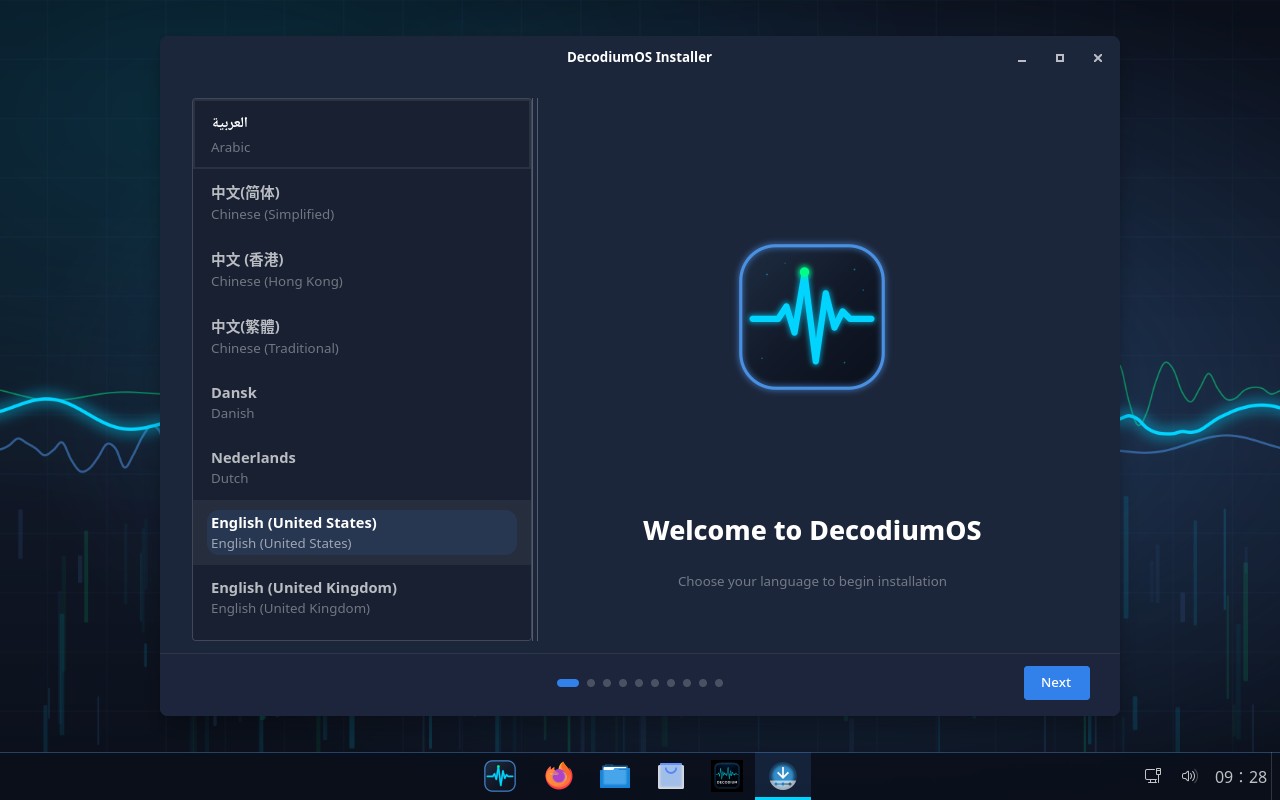Select Arabic language
Image resolution: width=1280 pixels, height=800 pixels.
362,134
